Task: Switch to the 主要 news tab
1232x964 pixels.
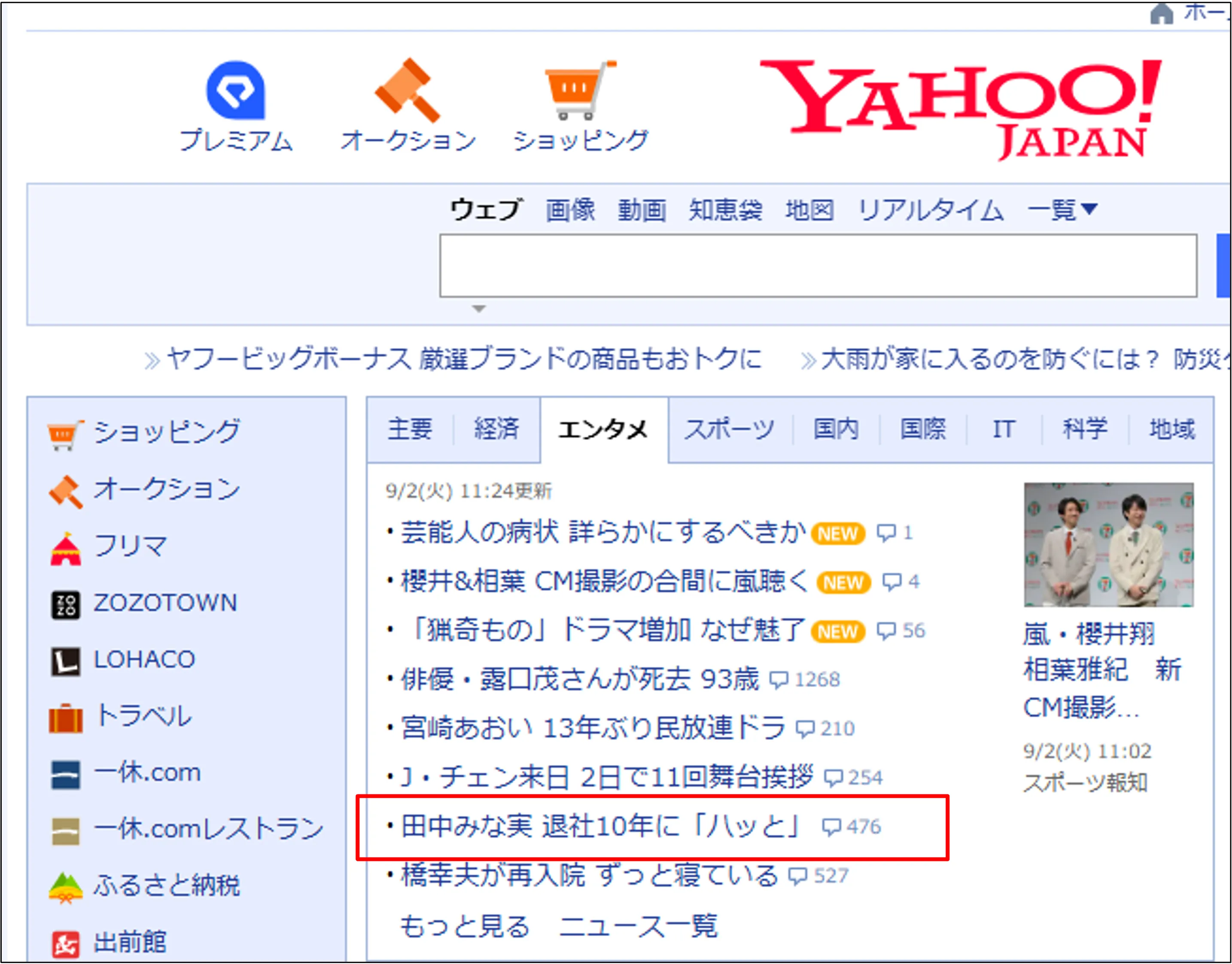Action: pos(410,429)
